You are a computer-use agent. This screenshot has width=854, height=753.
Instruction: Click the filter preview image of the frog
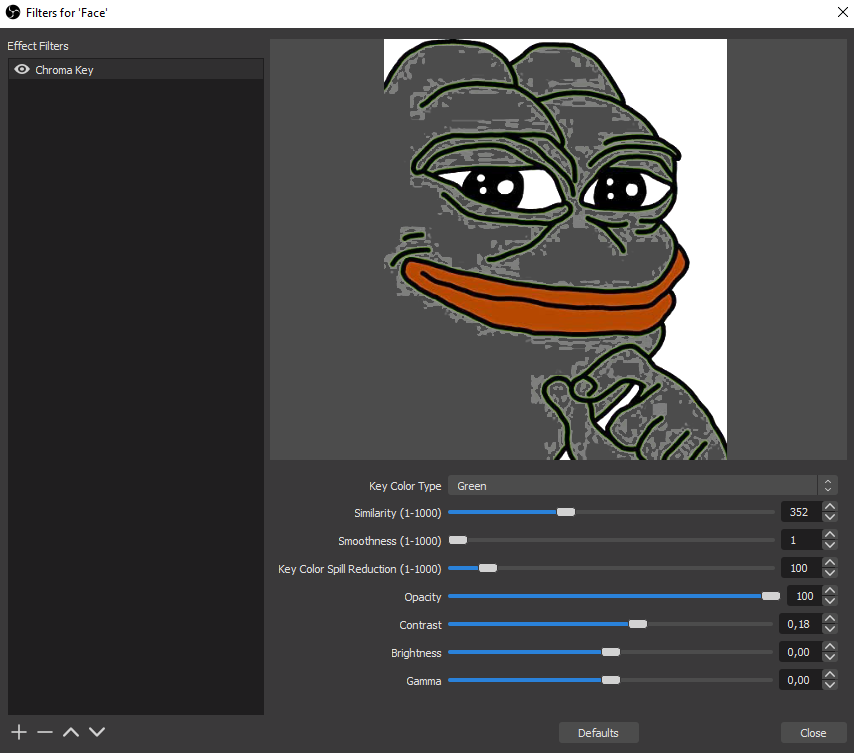555,249
